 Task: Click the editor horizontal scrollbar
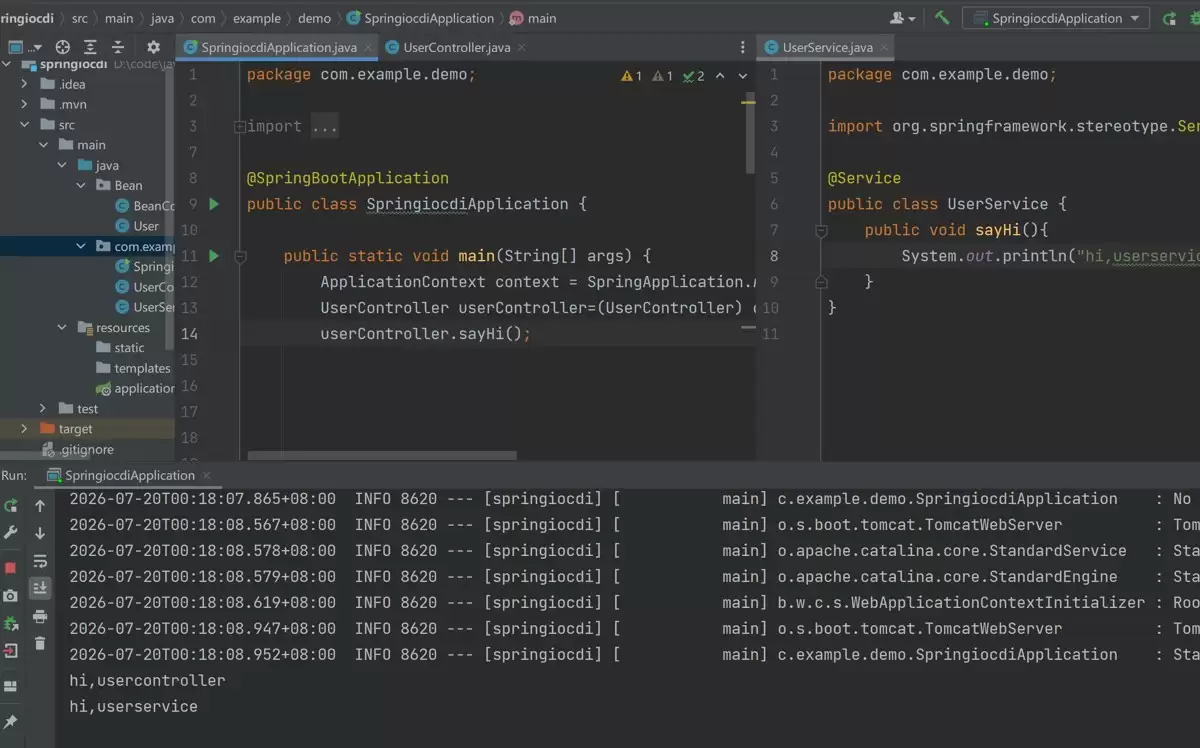pyautogui.click(x=382, y=455)
